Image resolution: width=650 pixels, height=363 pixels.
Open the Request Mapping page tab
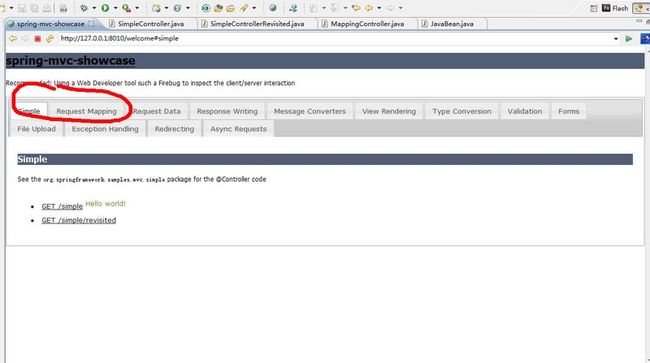(86, 111)
